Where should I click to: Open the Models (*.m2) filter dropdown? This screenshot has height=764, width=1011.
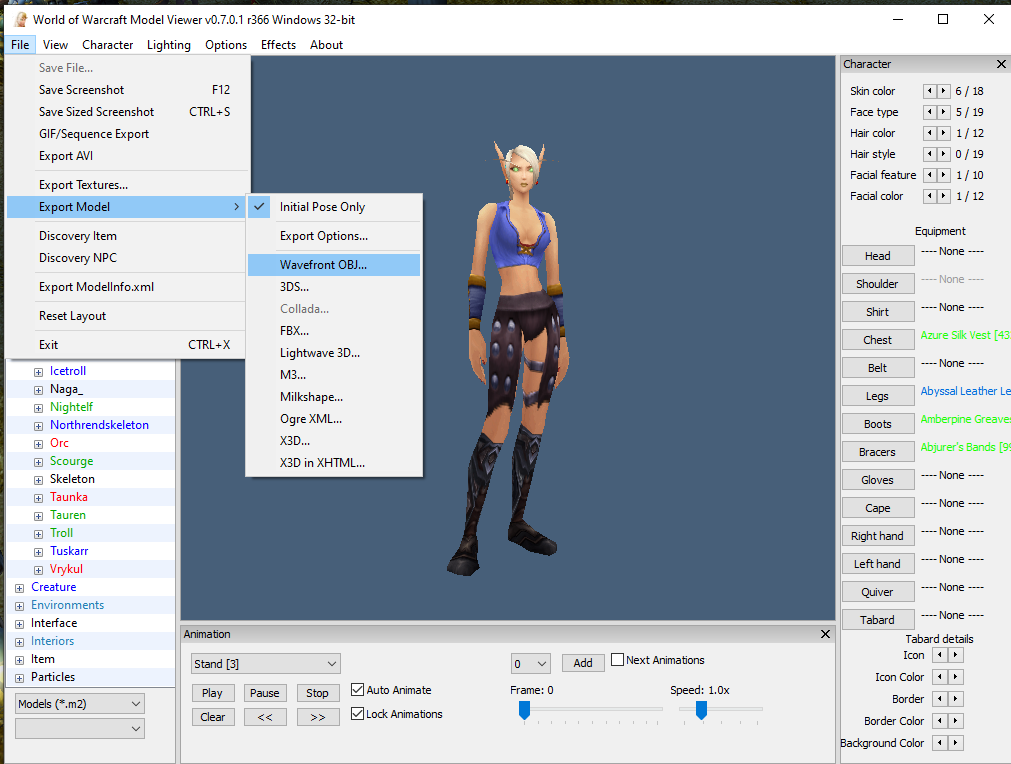click(x=79, y=703)
